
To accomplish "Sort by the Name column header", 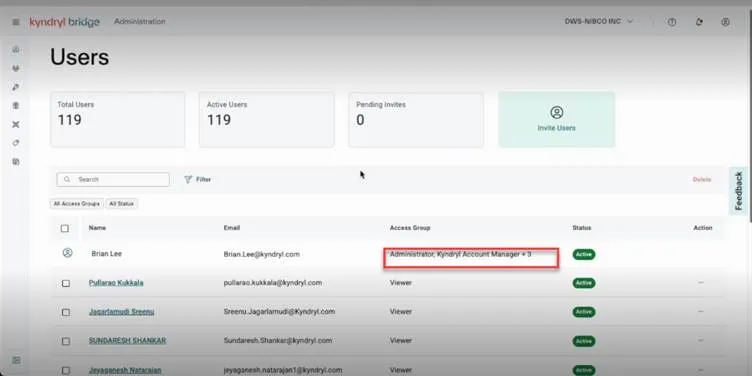I will pos(97,228).
